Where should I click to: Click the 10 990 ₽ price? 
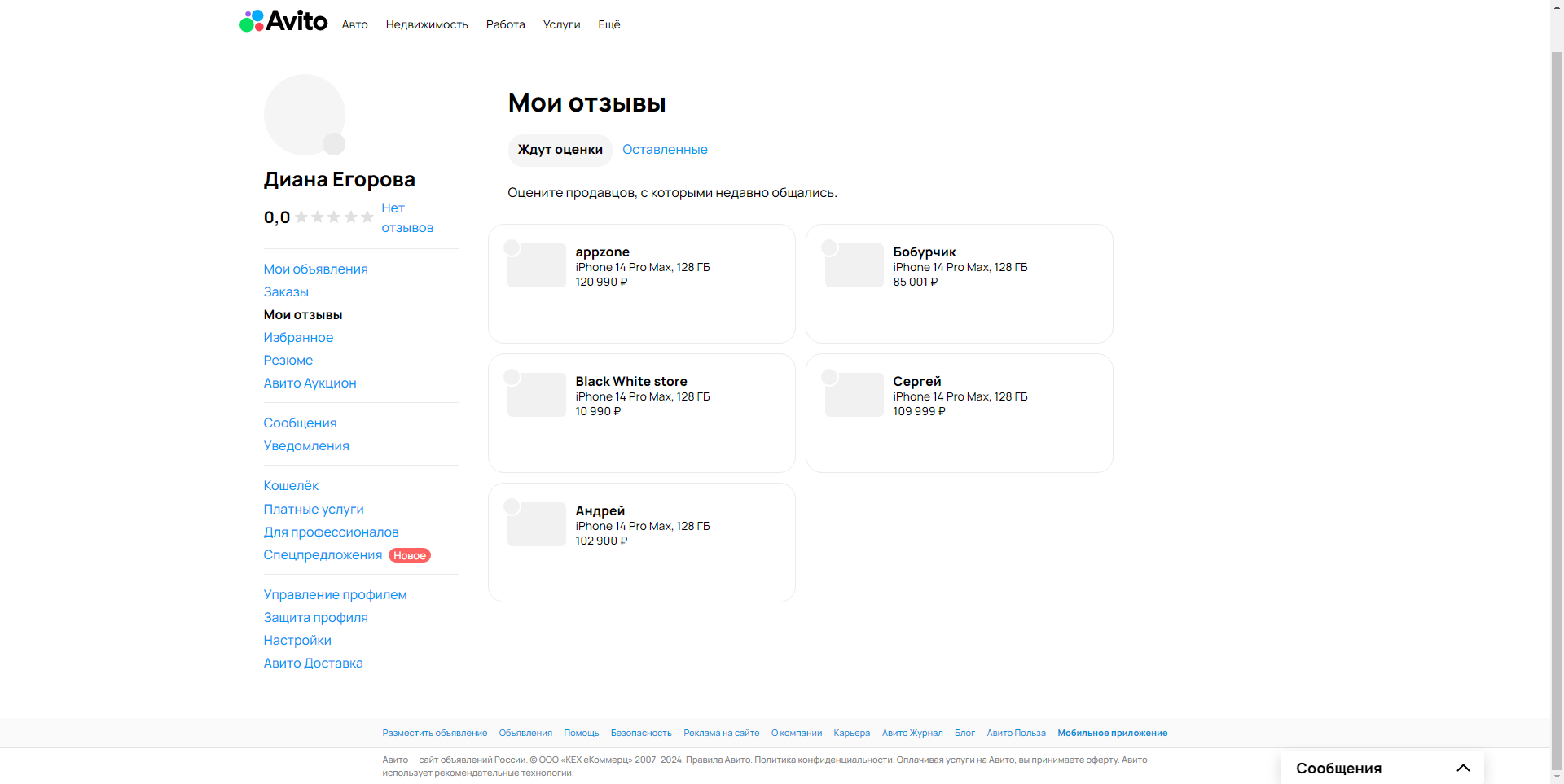(598, 411)
